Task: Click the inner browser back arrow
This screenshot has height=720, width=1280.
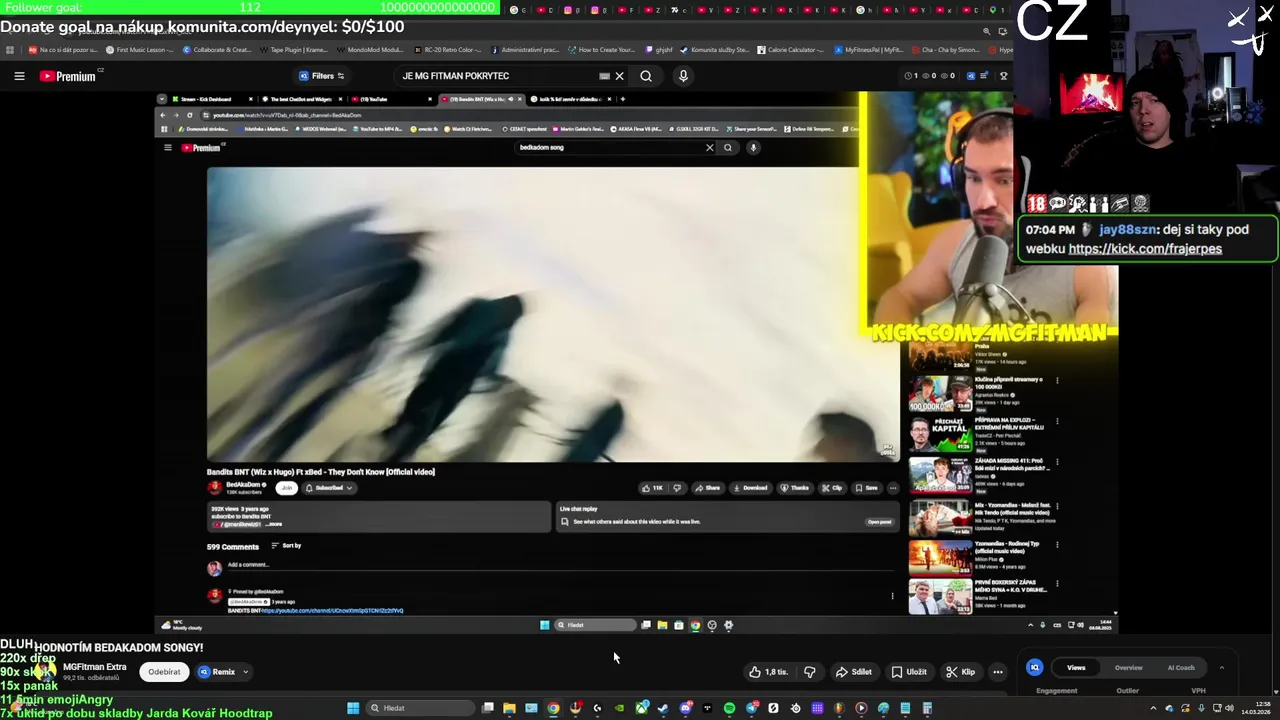Action: pyautogui.click(x=163, y=115)
